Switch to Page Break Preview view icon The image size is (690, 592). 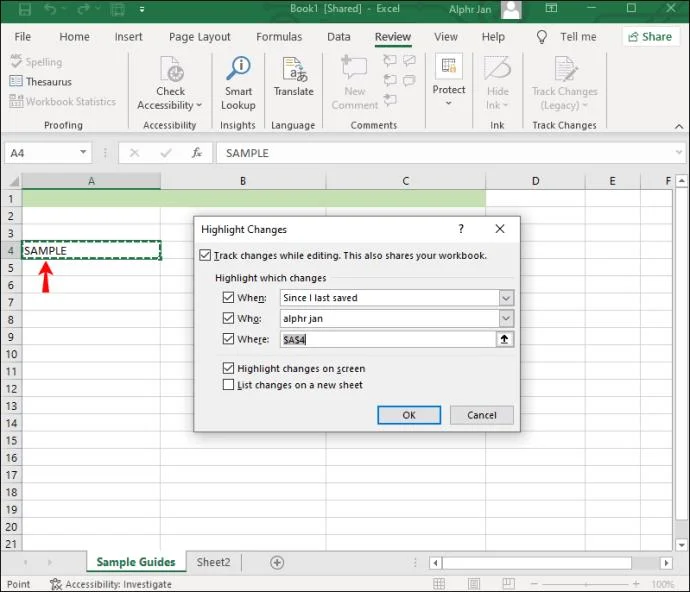tap(508, 584)
